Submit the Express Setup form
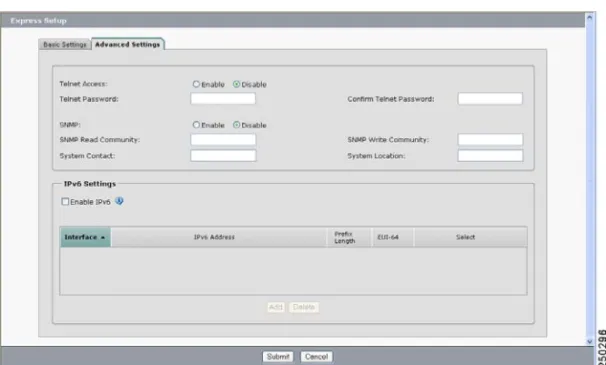The width and height of the screenshot is (606, 365). 278,356
